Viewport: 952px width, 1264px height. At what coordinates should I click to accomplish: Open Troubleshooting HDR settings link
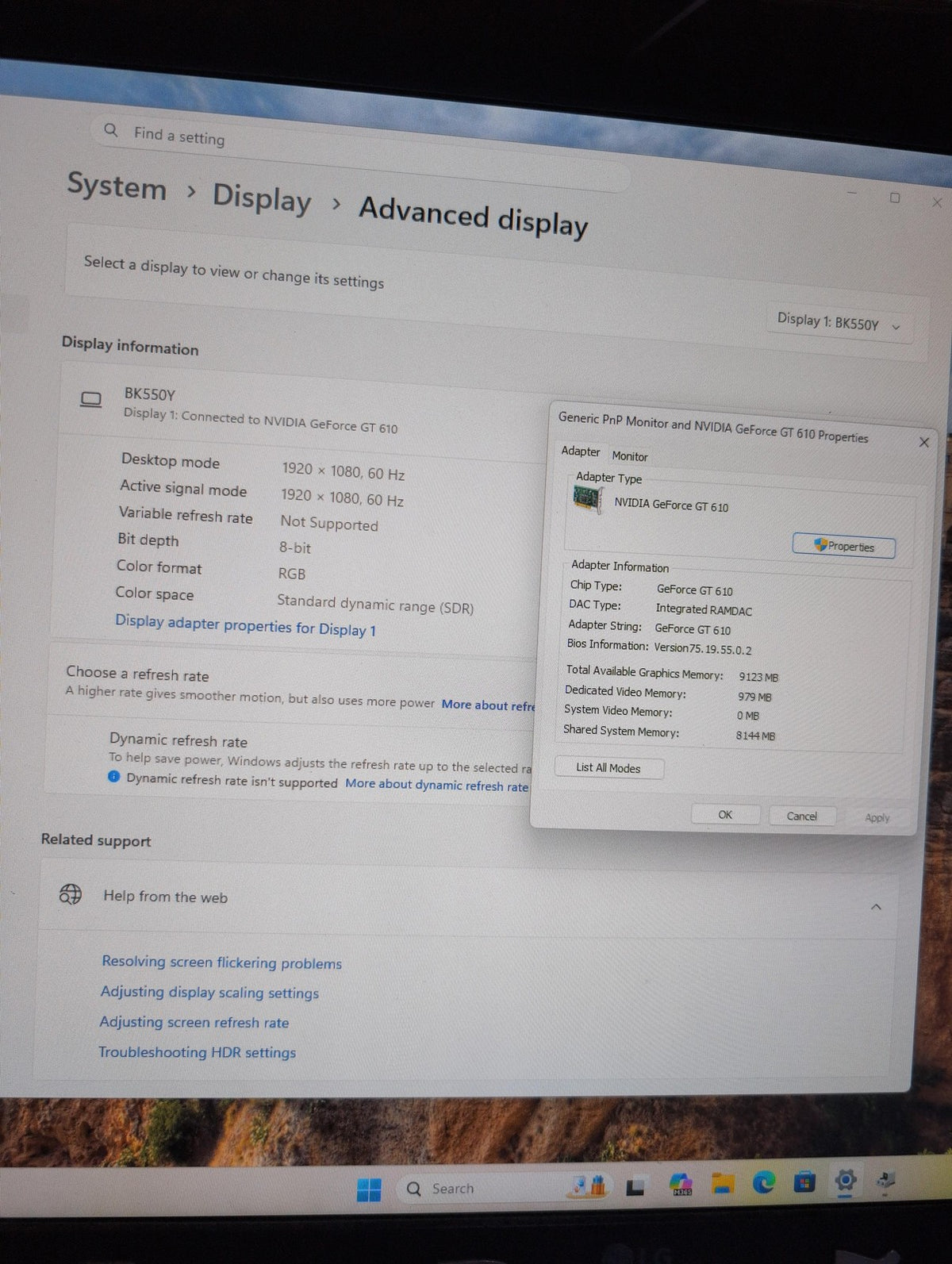(x=198, y=1053)
